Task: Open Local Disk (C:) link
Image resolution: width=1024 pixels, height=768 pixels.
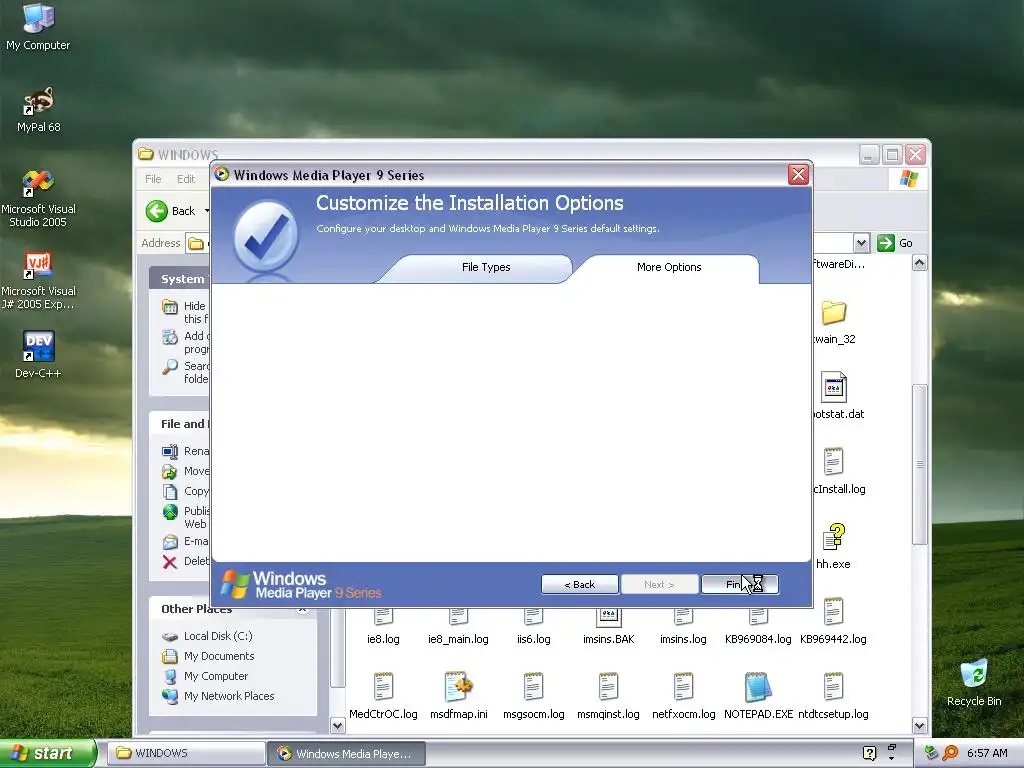Action: (x=218, y=636)
